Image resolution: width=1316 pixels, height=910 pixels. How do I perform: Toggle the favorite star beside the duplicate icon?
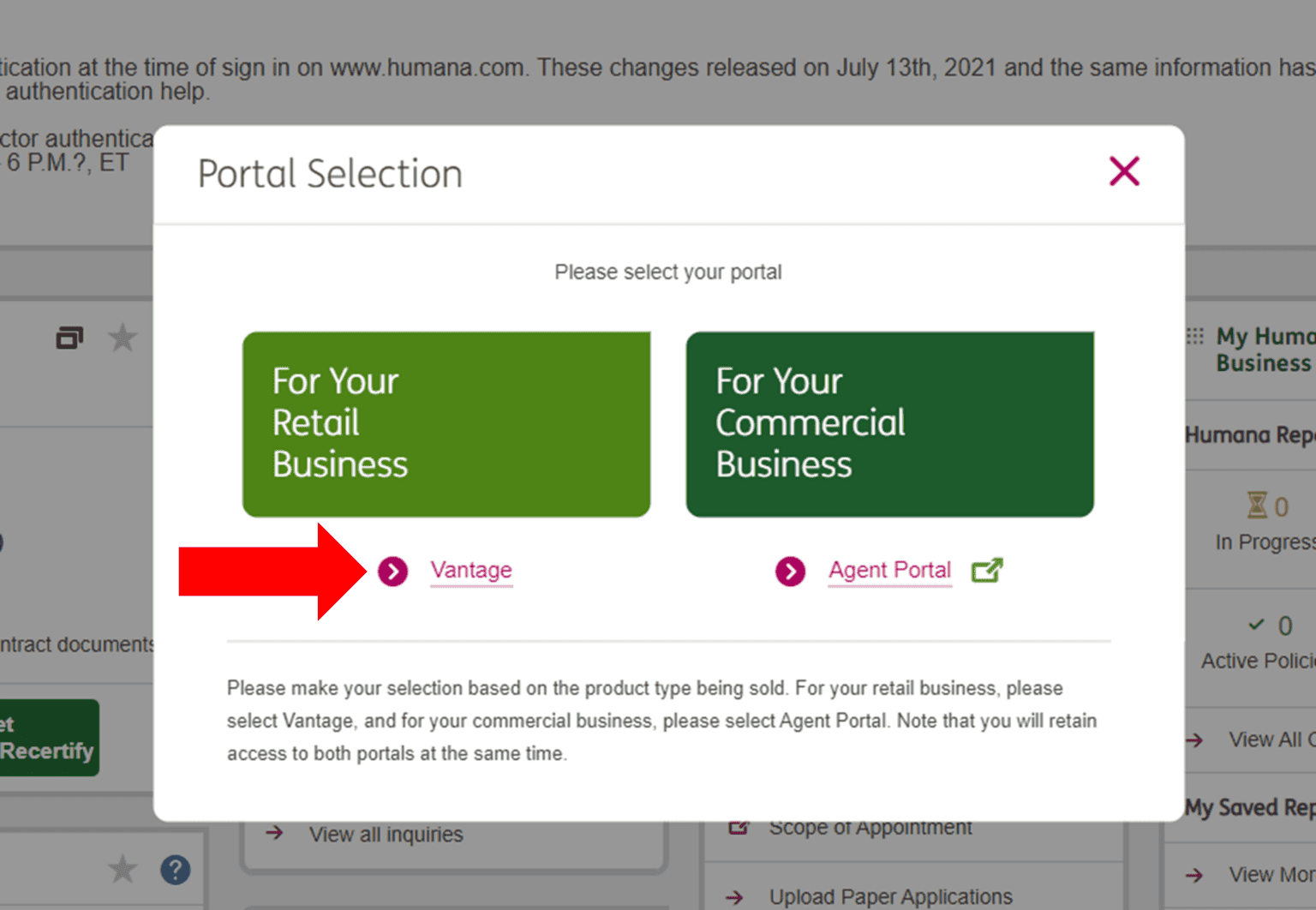tap(123, 338)
